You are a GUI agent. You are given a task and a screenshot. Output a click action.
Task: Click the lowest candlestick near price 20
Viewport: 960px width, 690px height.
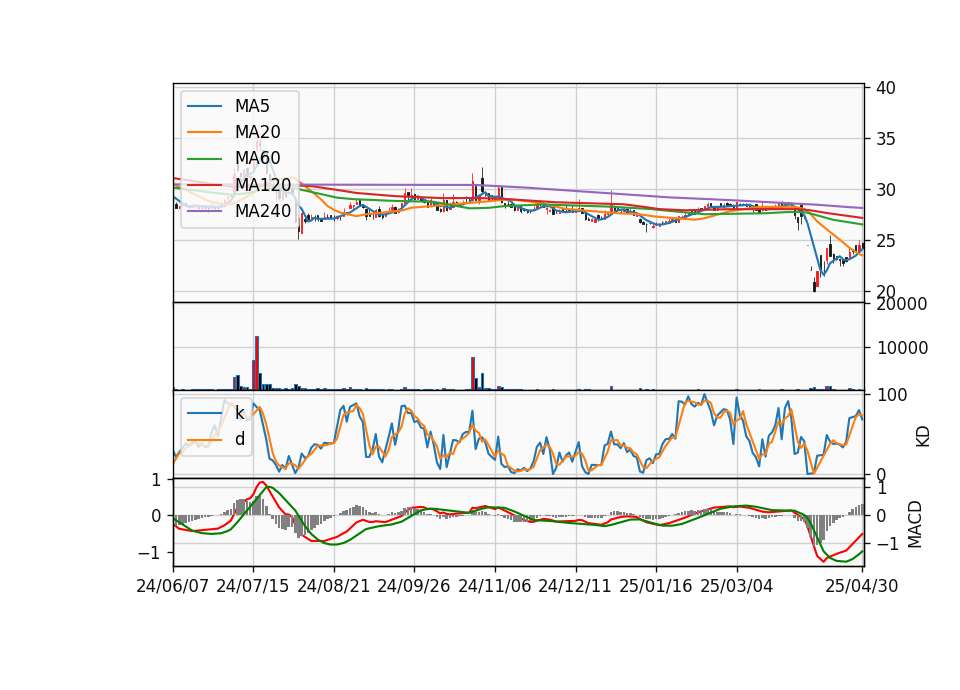point(814,286)
